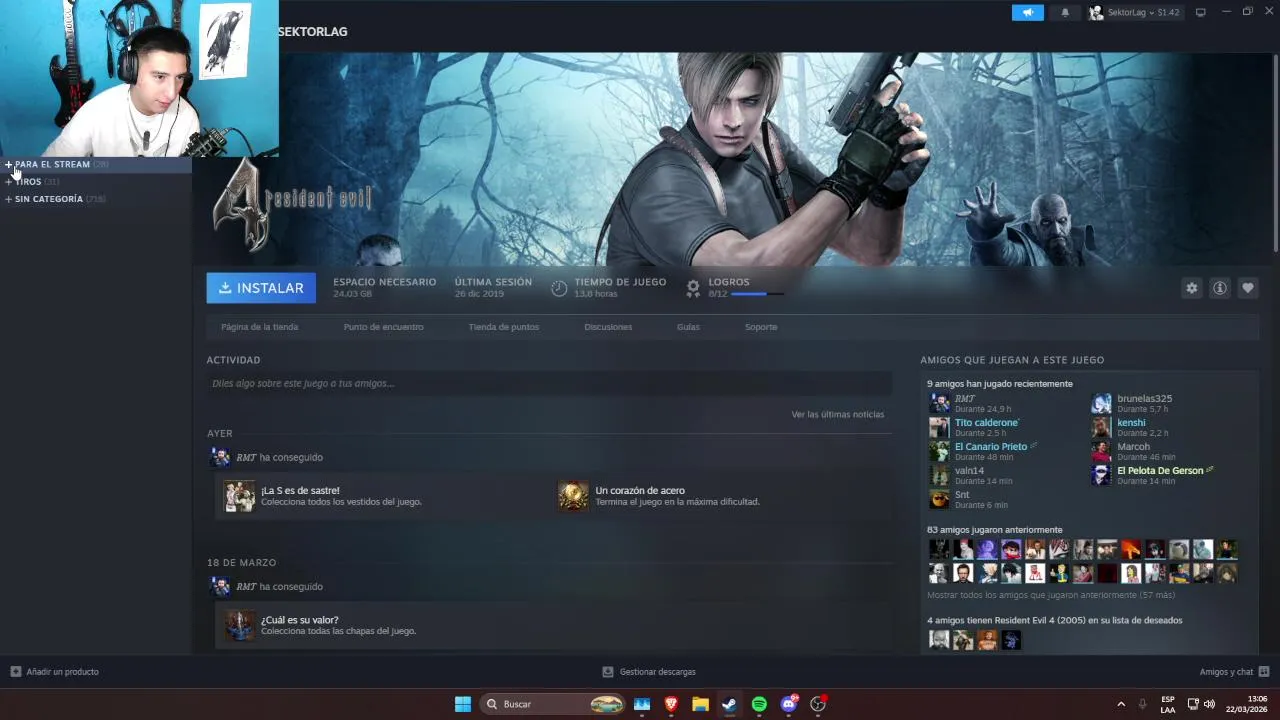1280x720 pixels.
Task: Click Gestionar descargas
Action: pos(648,672)
